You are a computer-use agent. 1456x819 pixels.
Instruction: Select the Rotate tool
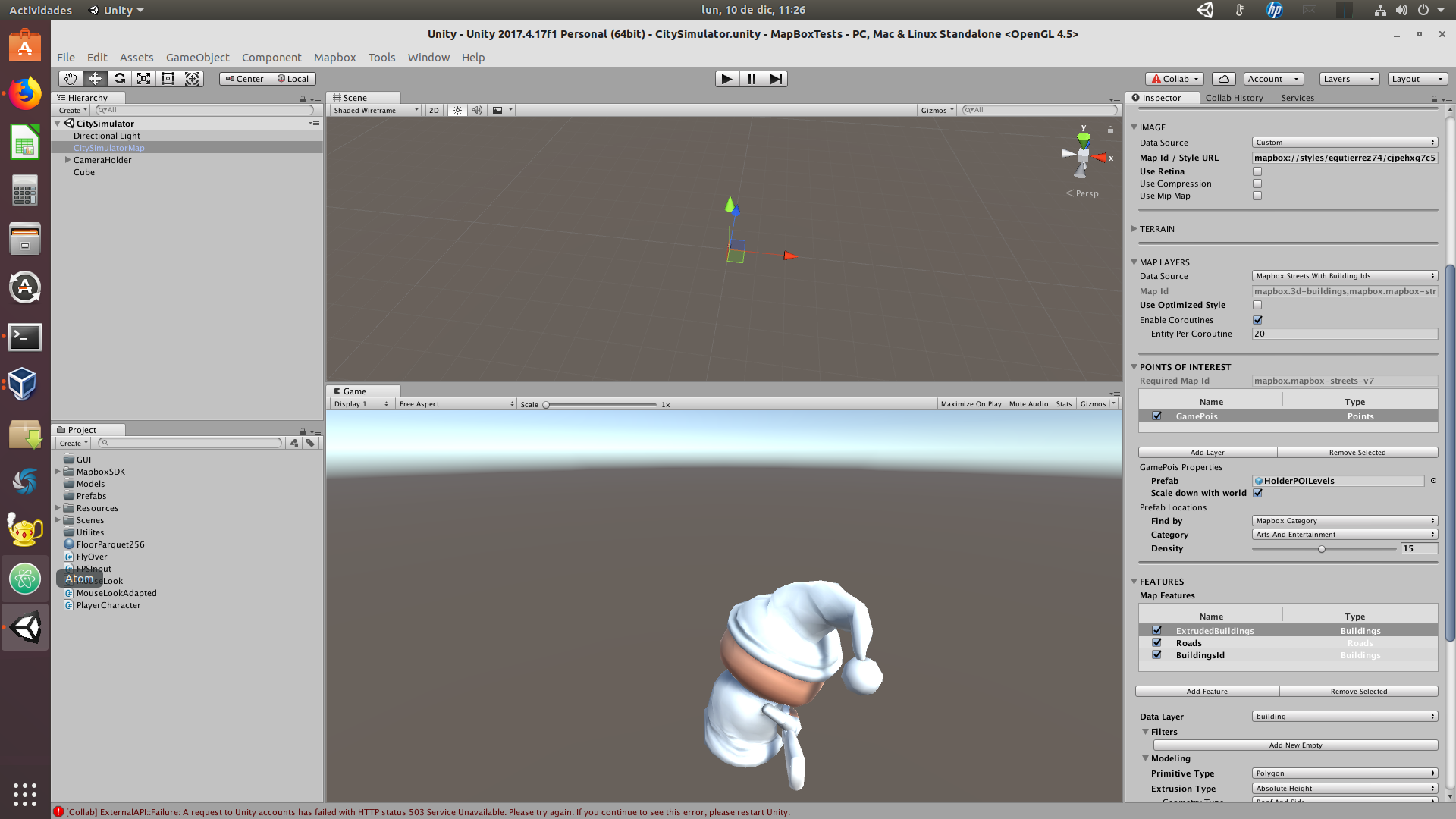[119, 79]
